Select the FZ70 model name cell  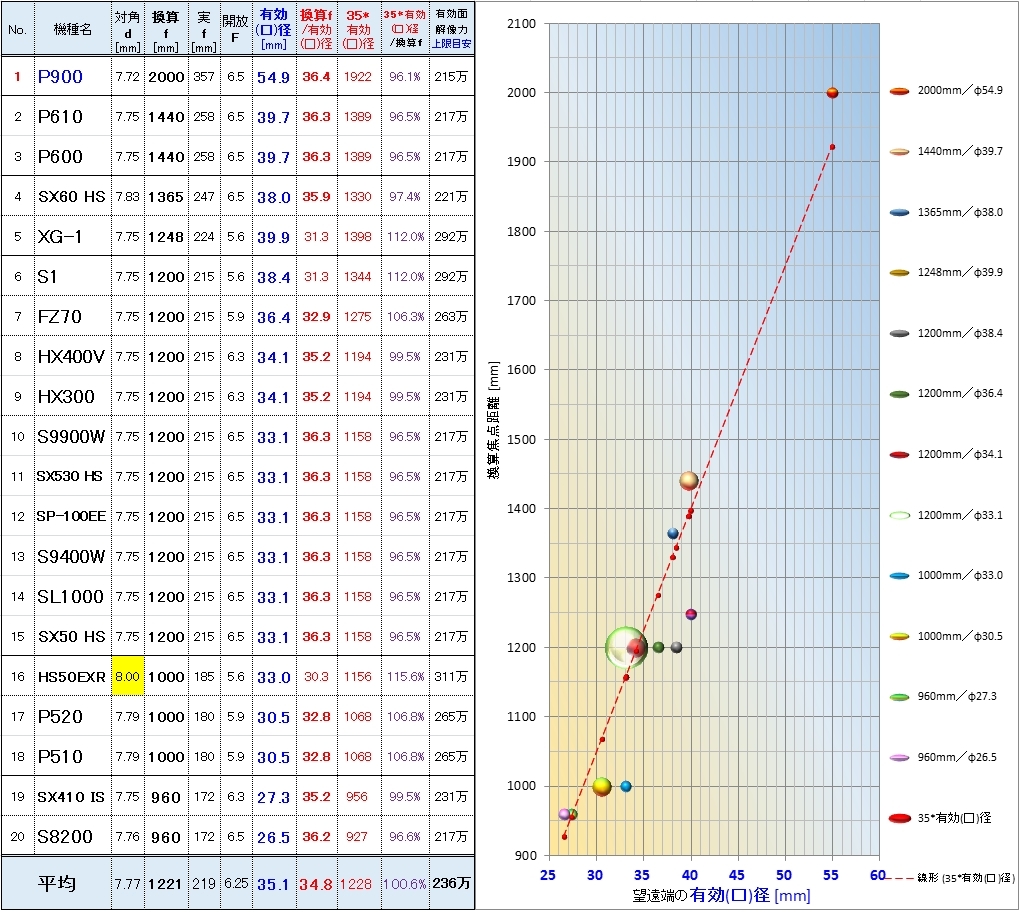pos(72,316)
